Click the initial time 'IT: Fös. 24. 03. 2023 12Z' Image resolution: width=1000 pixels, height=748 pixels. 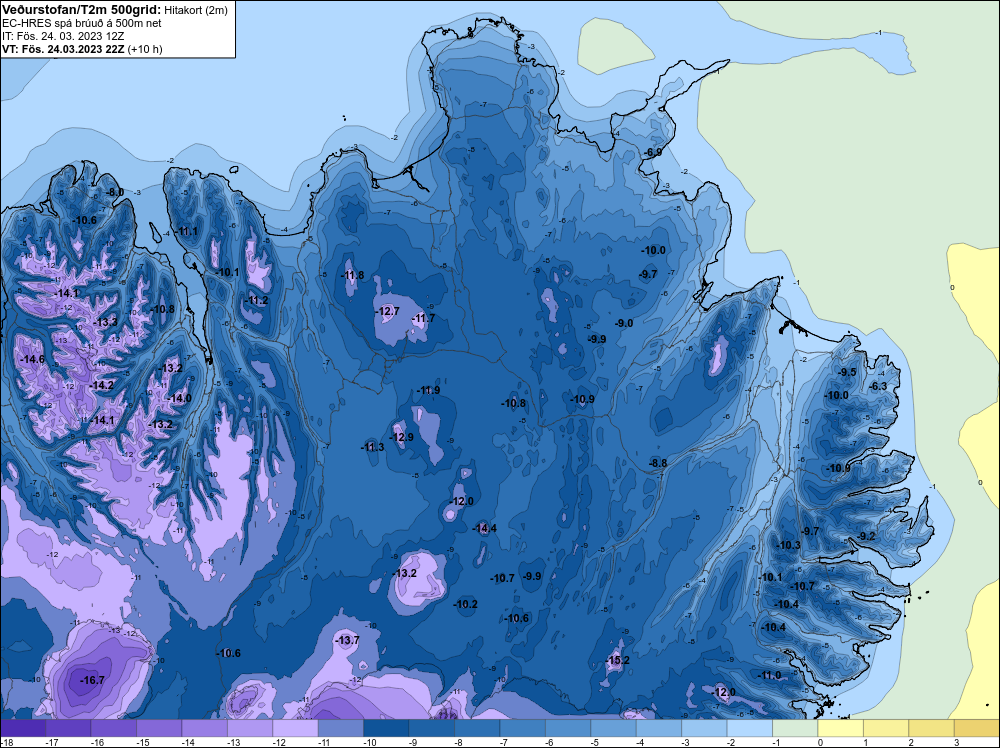pos(63,36)
